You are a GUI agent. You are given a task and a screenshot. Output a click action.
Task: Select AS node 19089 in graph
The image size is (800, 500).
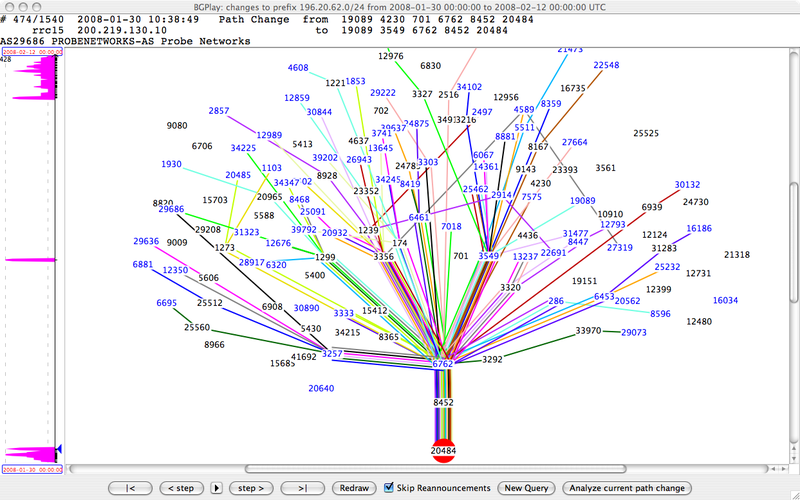coord(583,201)
